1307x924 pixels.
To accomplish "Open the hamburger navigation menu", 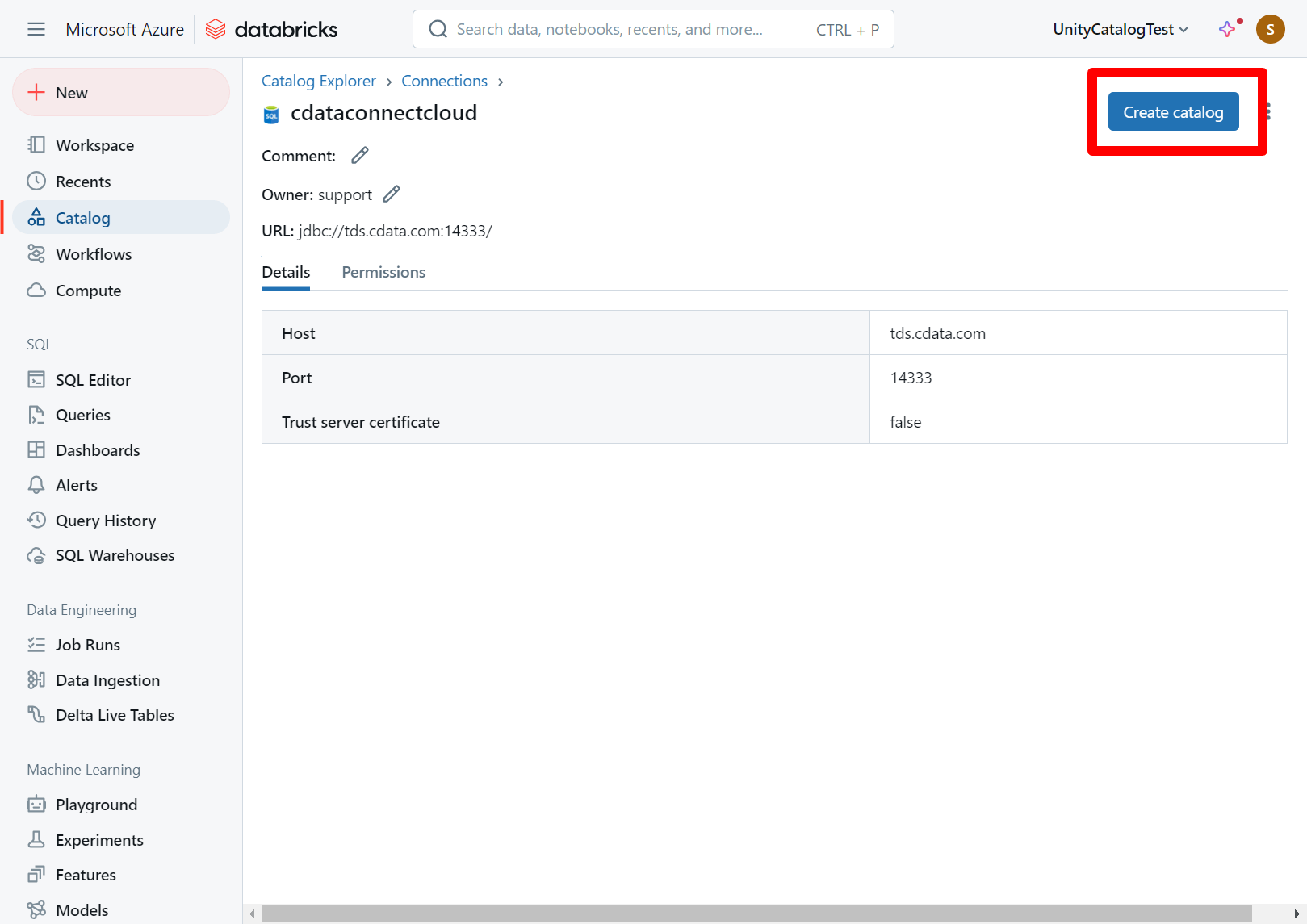I will point(36,30).
